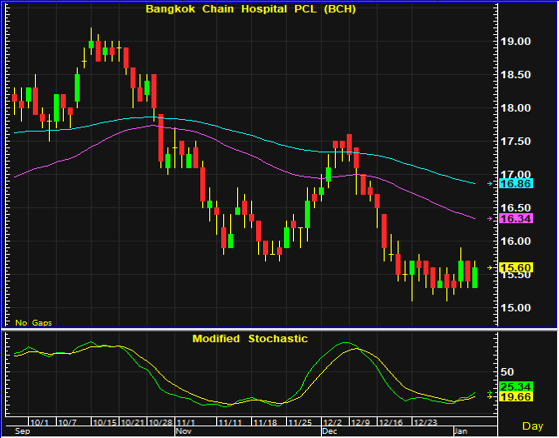
Task: Click the 19.00 price axis level
Action: pos(516,41)
